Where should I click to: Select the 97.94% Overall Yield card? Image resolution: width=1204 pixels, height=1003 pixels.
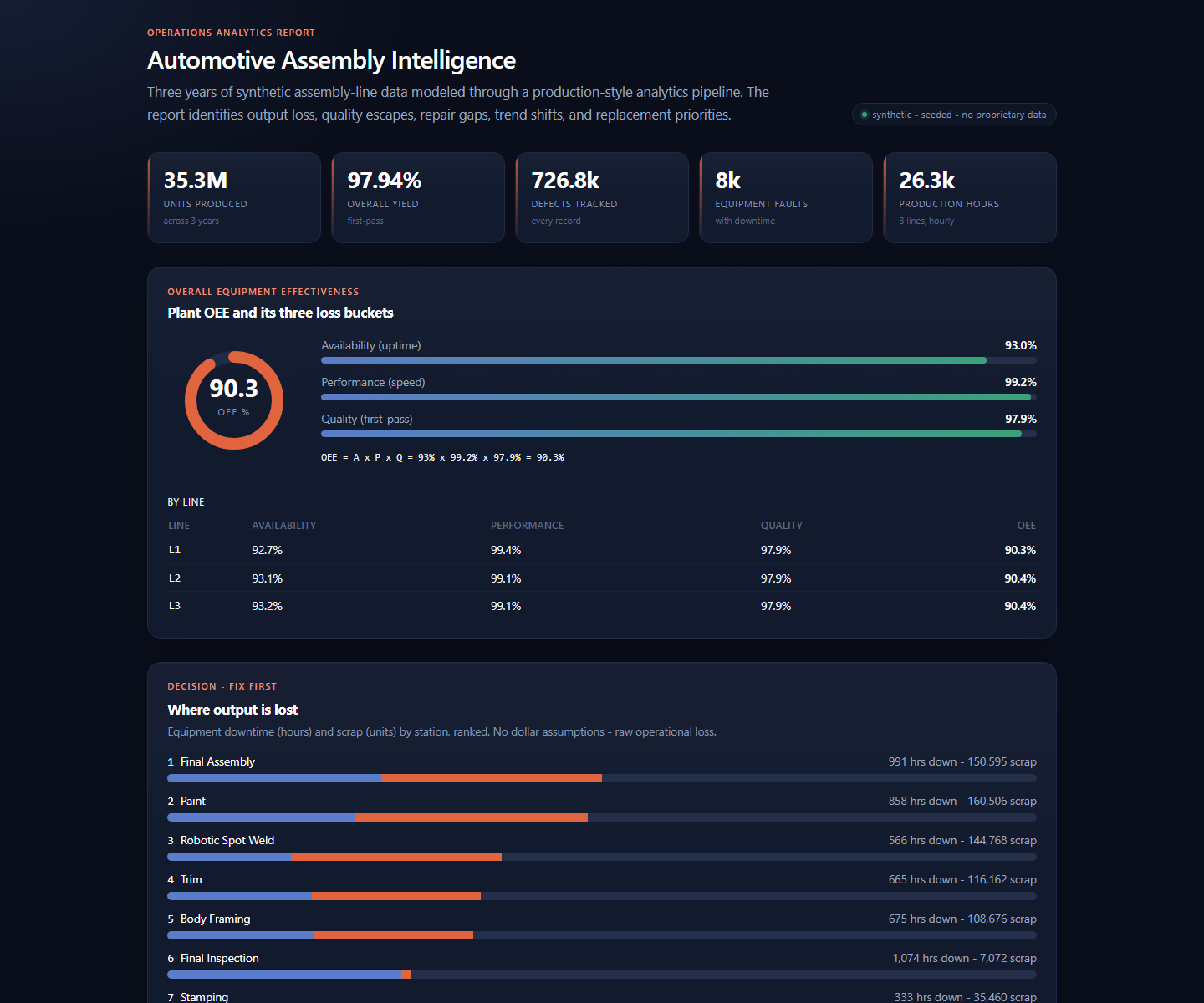tap(418, 197)
